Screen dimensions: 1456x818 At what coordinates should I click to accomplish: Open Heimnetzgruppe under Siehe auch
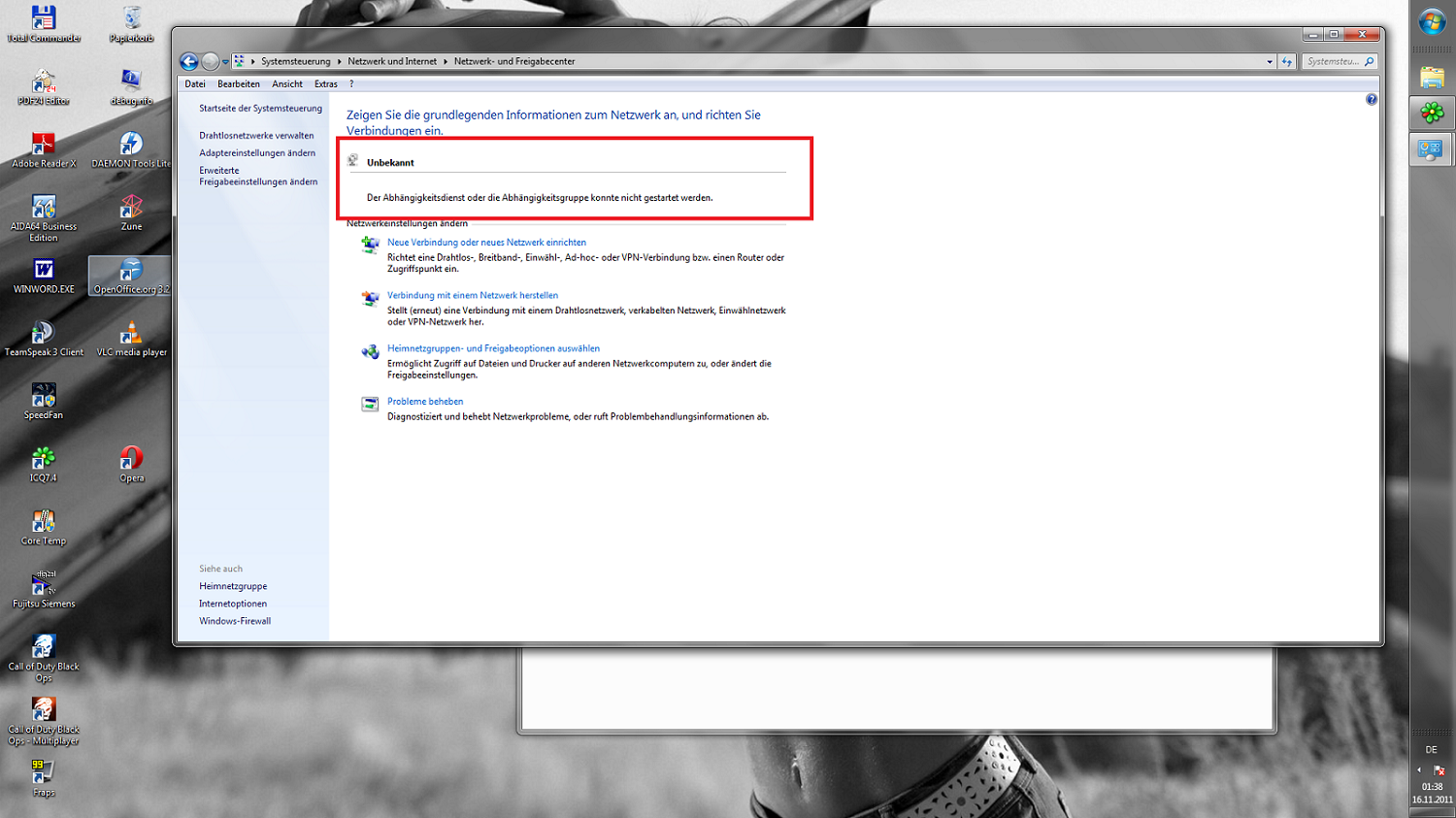[x=233, y=586]
